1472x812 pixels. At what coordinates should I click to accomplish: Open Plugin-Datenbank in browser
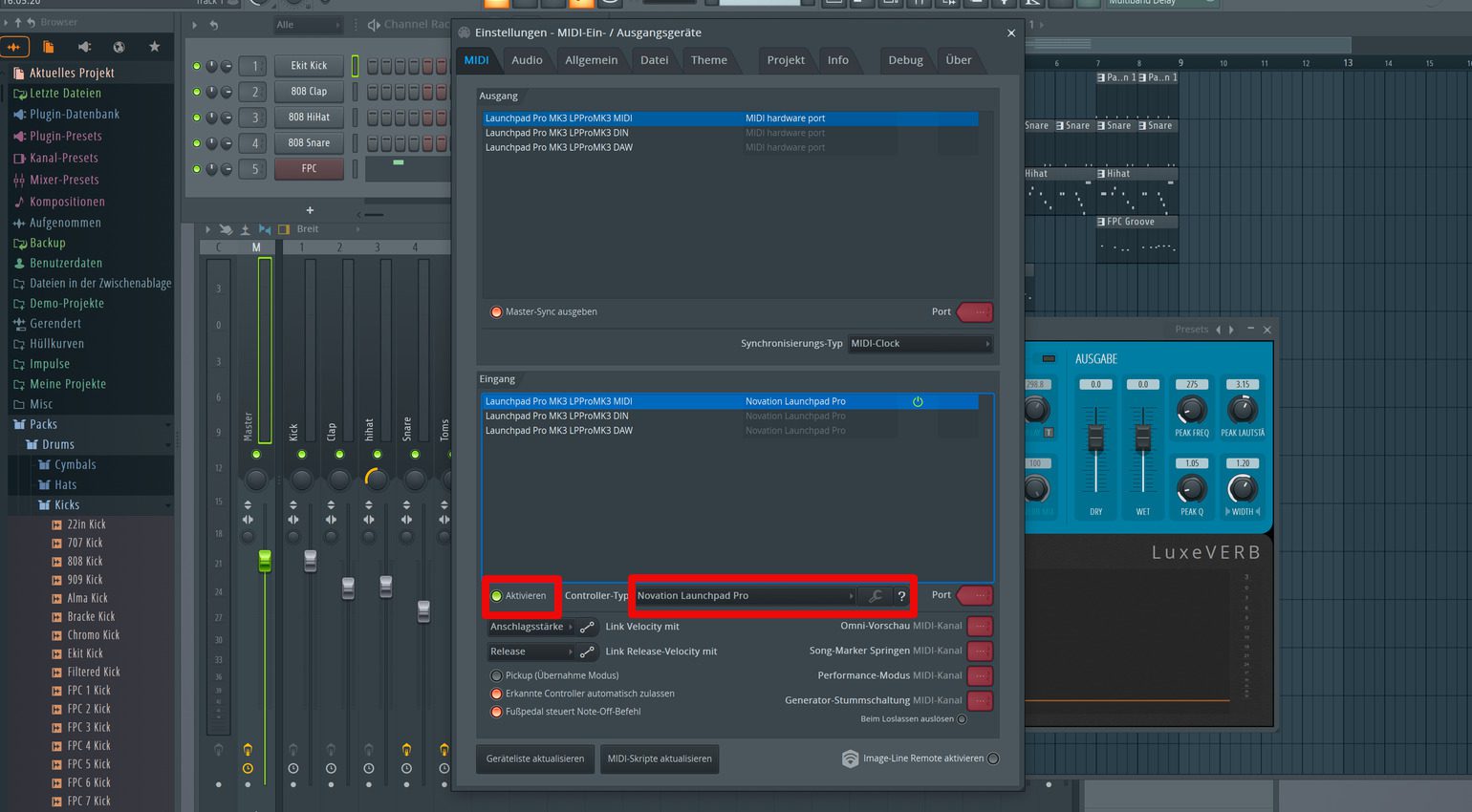click(75, 114)
